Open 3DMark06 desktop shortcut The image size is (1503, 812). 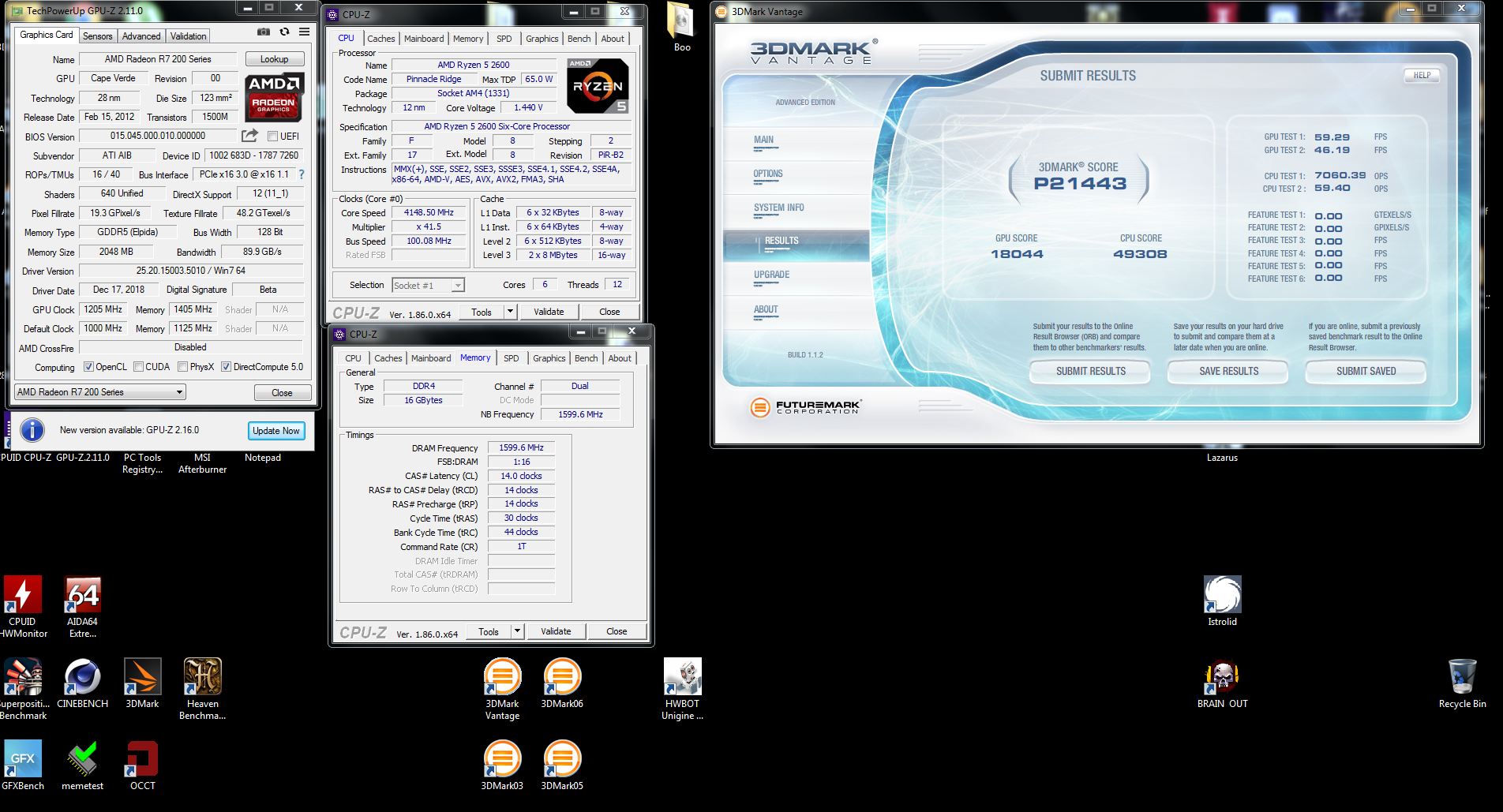click(x=562, y=683)
